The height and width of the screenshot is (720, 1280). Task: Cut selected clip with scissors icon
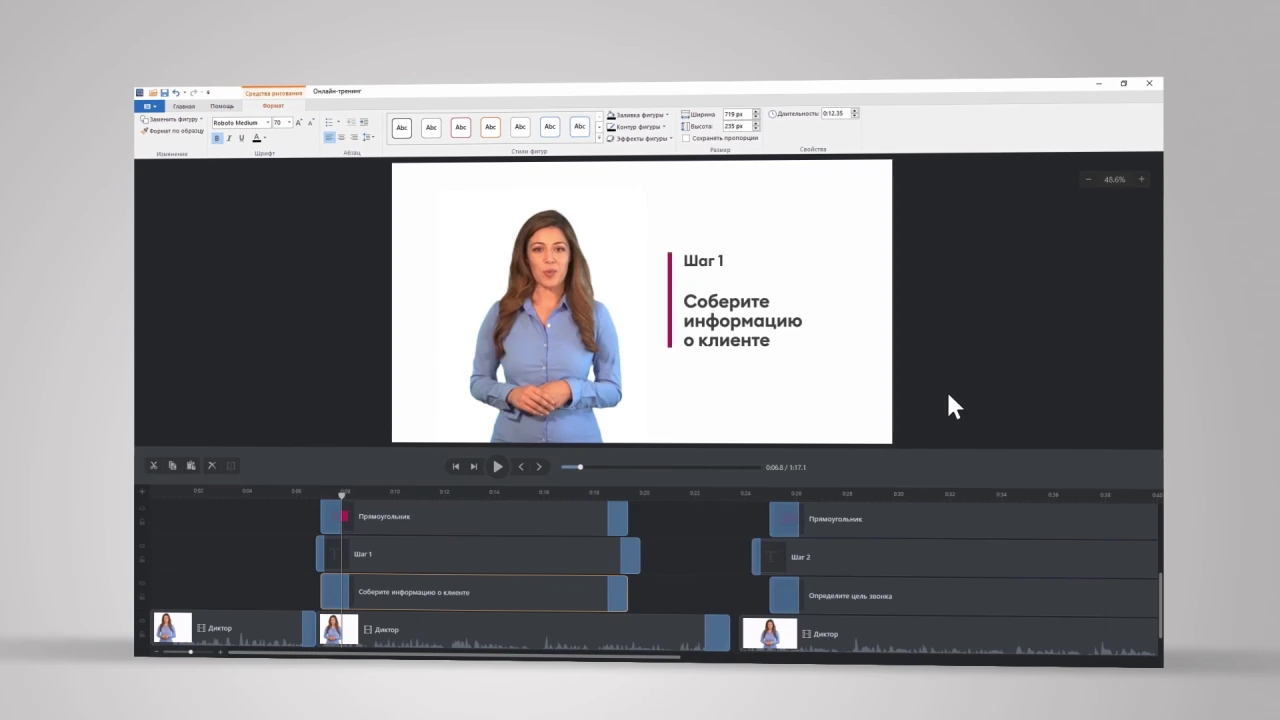coord(153,466)
